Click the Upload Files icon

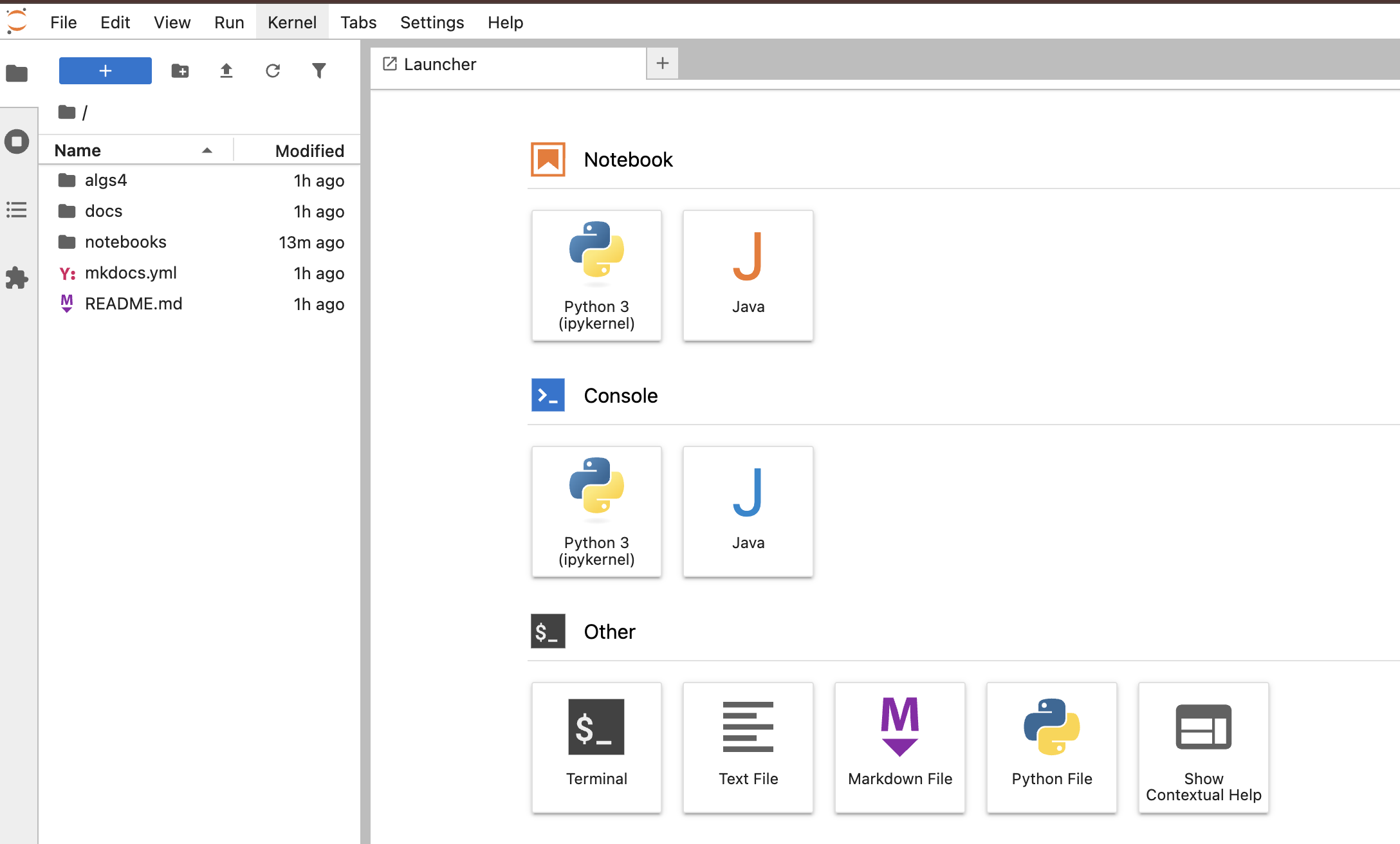point(226,71)
